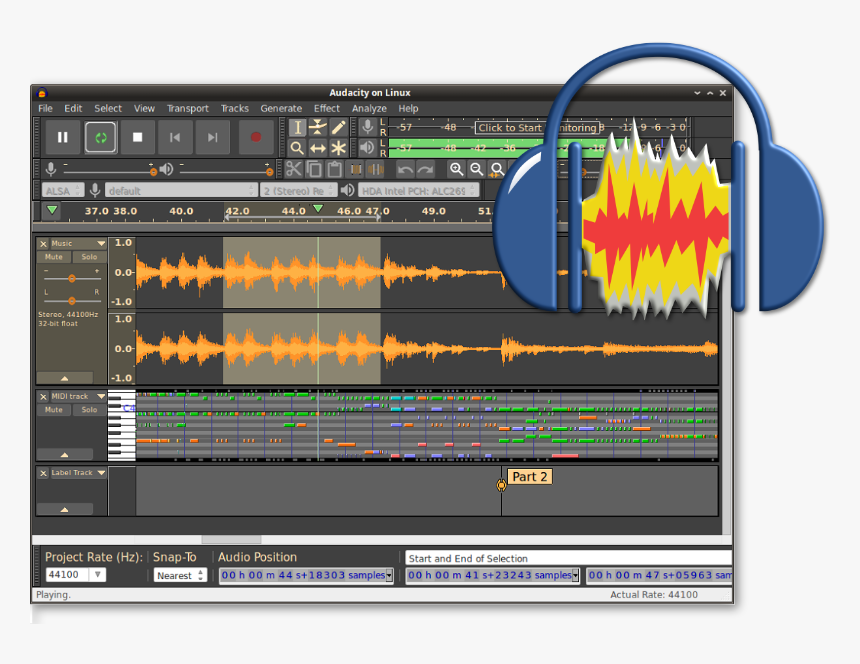860x664 pixels.
Task: Select the Draw pencil tool
Action: tap(338, 127)
